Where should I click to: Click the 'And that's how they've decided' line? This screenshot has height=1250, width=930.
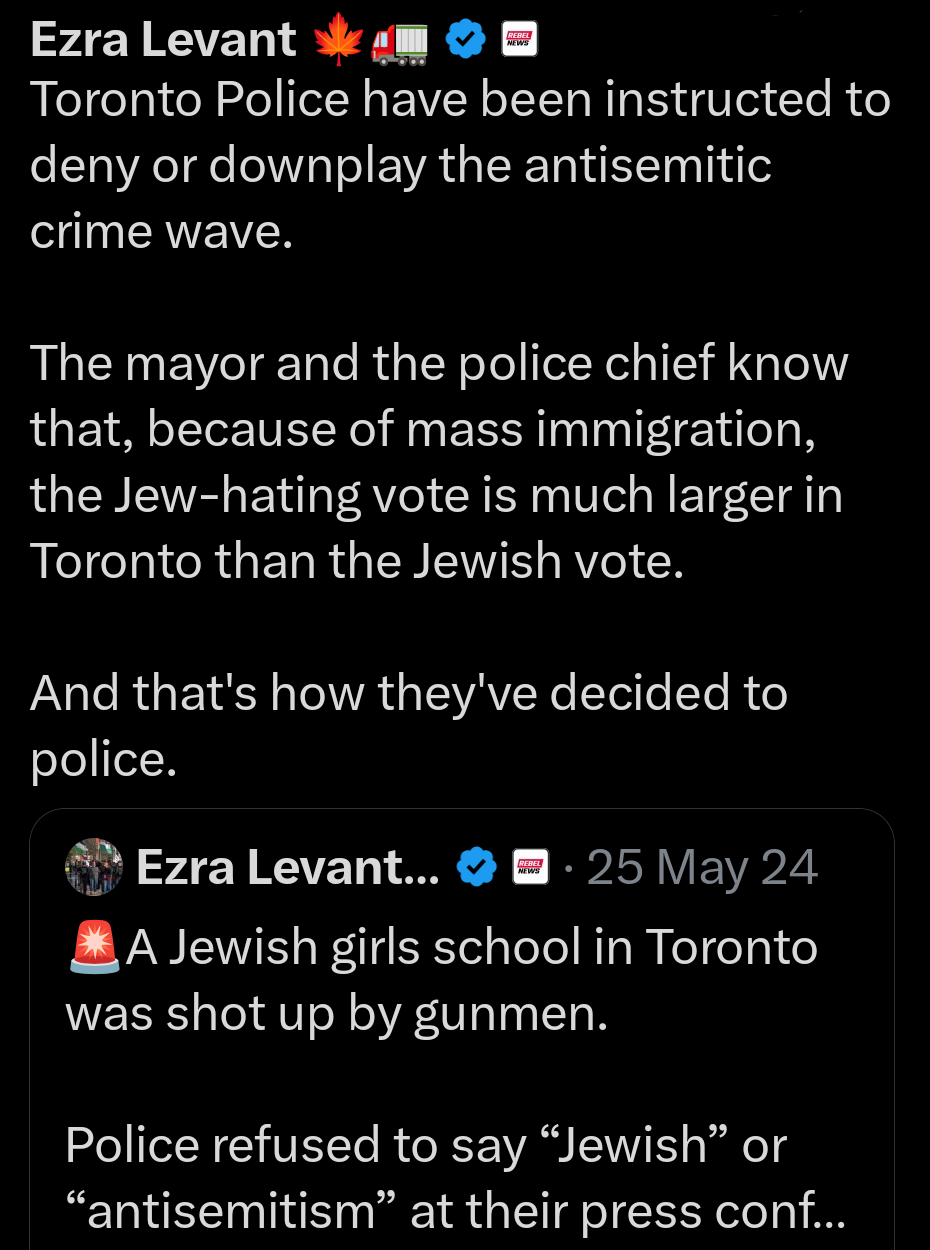(409, 693)
